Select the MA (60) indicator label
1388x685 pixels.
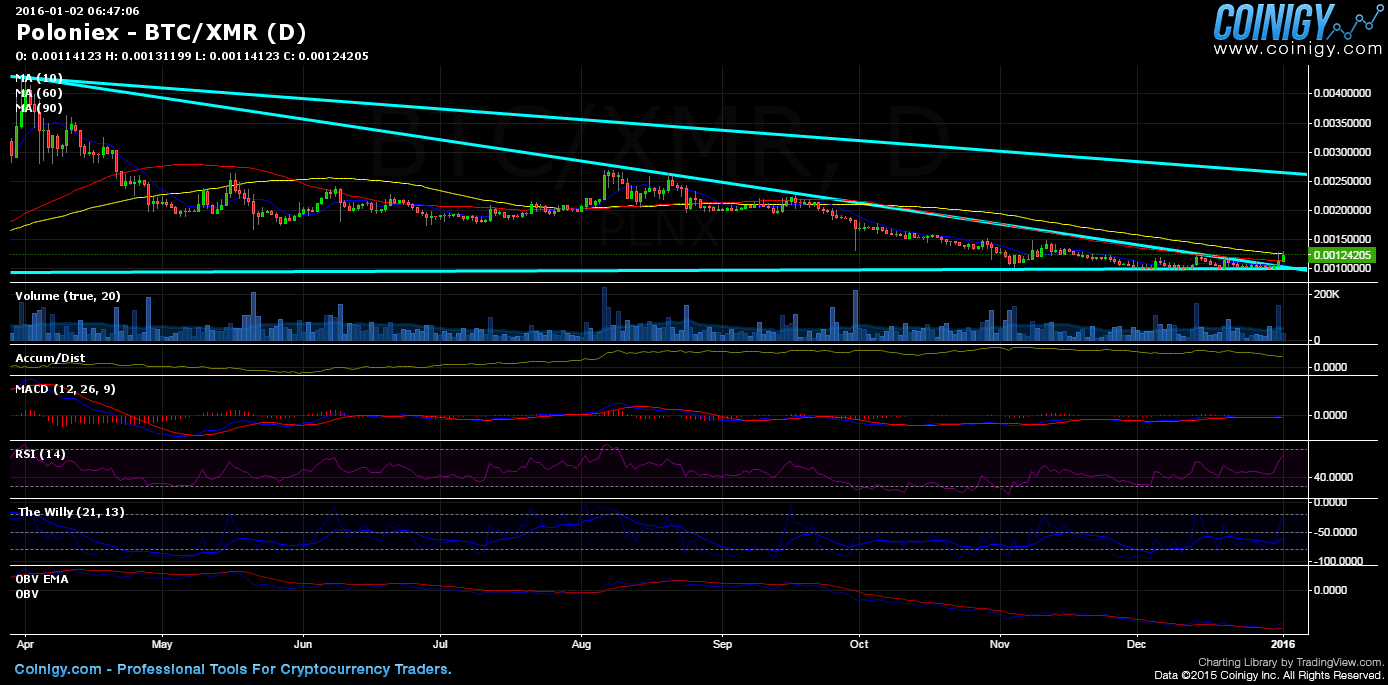pyautogui.click(x=39, y=93)
